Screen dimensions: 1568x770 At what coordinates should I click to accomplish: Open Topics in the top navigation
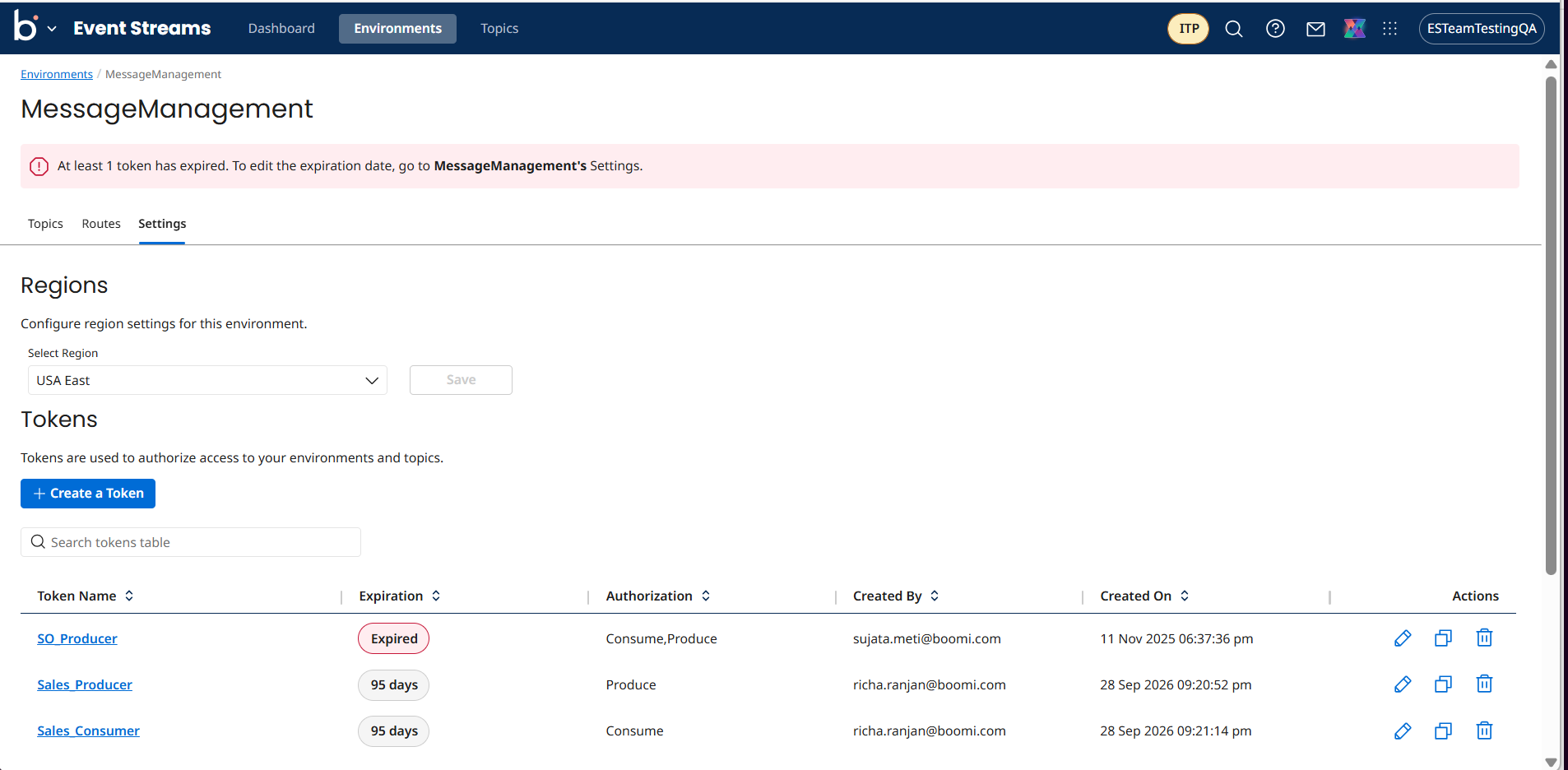pos(499,29)
